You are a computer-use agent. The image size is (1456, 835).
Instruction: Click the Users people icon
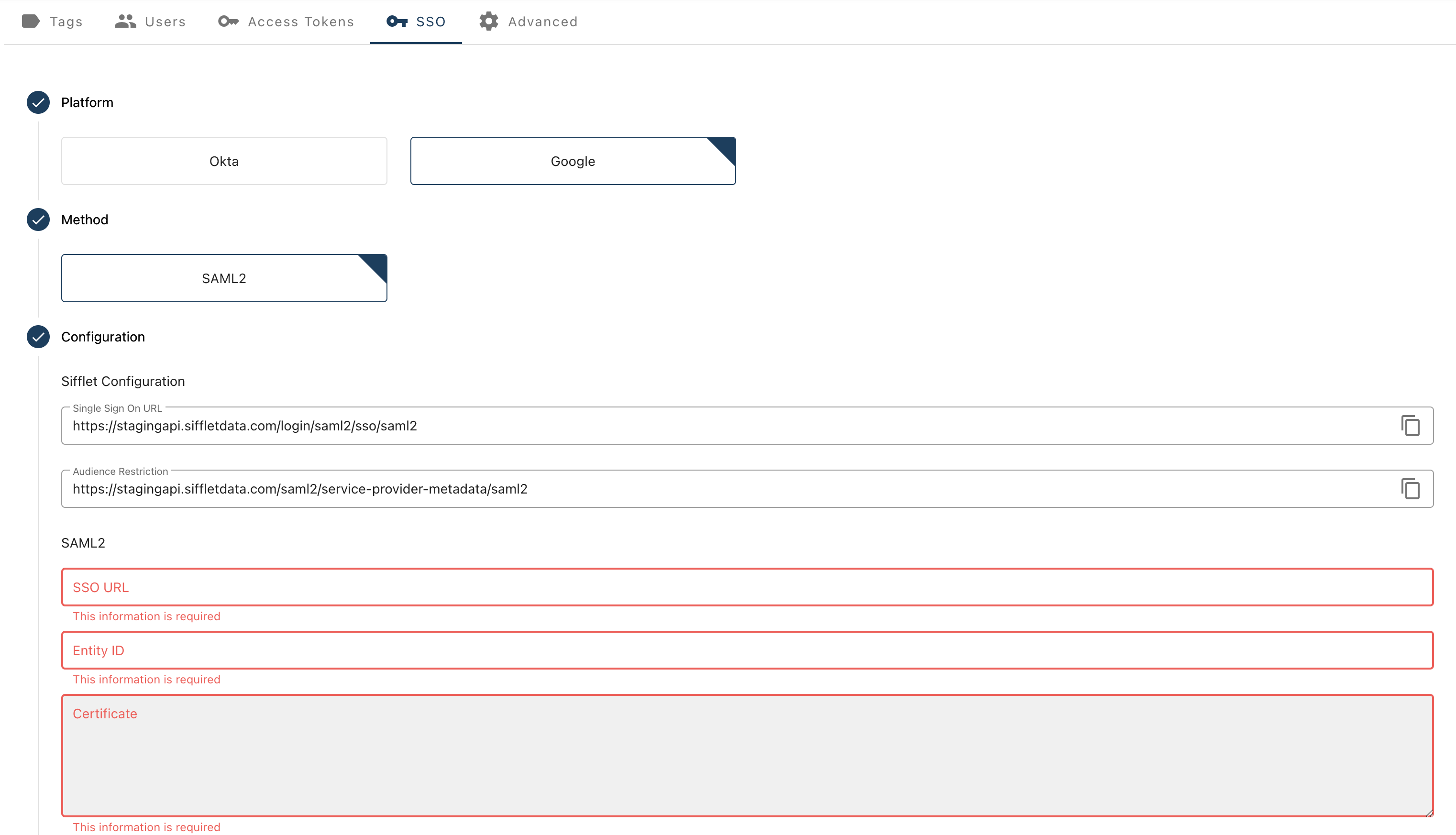(125, 21)
